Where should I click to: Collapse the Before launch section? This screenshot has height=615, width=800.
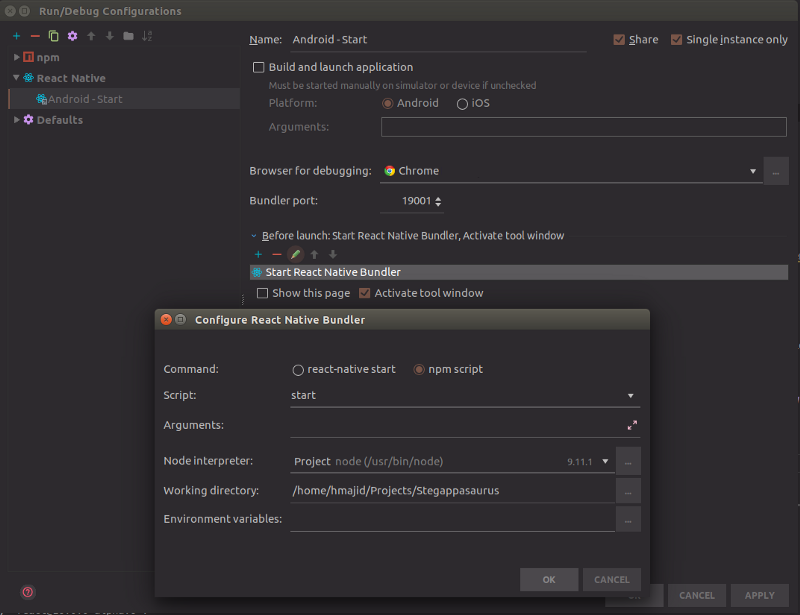click(254, 236)
